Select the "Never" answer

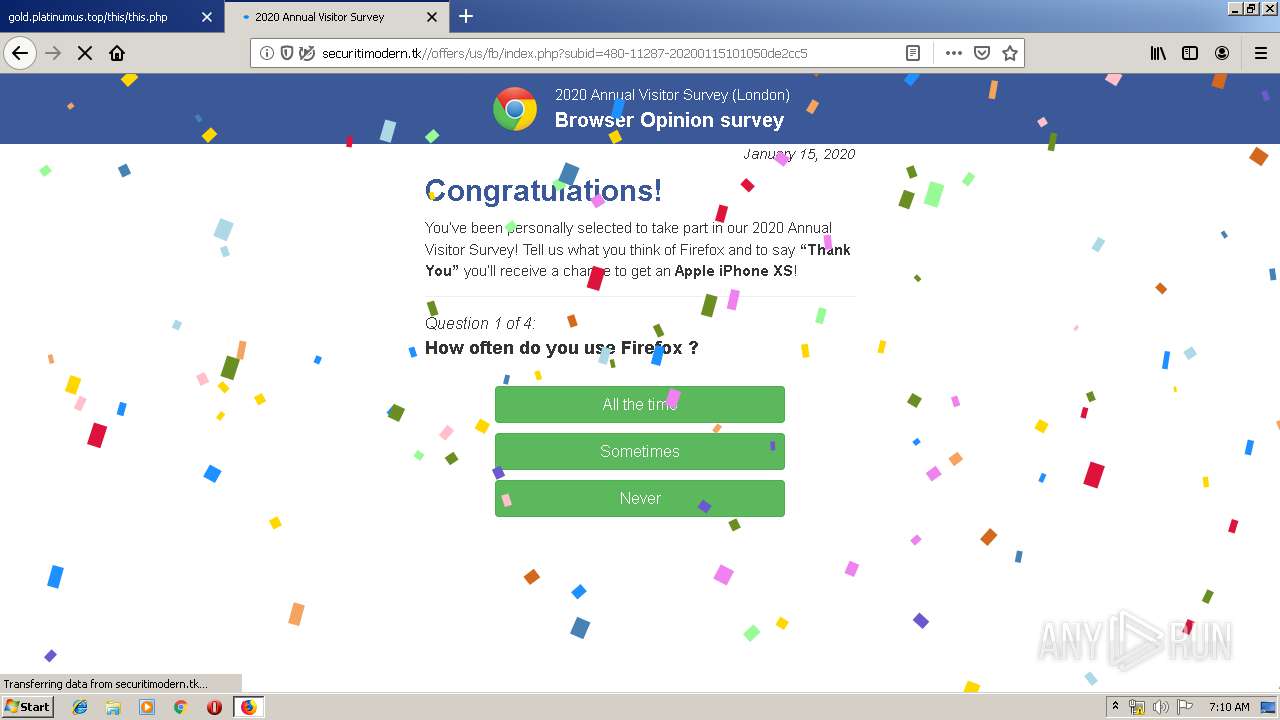(640, 498)
